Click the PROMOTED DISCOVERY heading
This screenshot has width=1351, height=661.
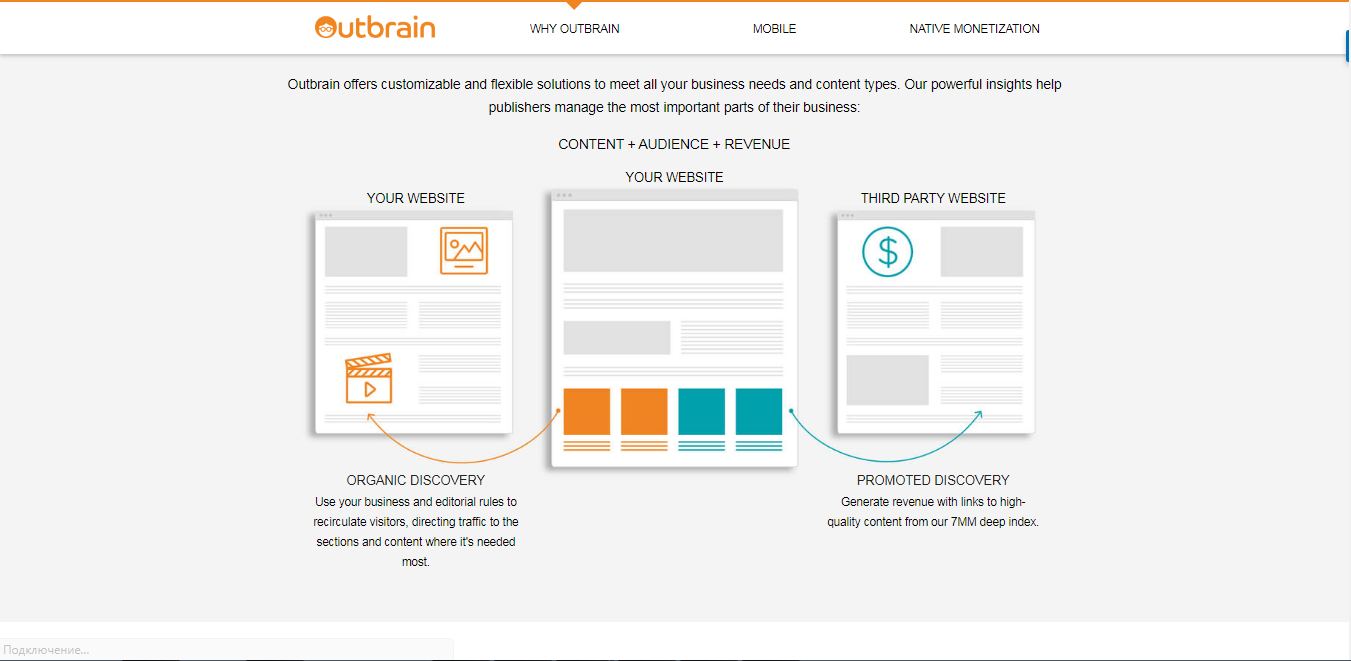point(933,480)
